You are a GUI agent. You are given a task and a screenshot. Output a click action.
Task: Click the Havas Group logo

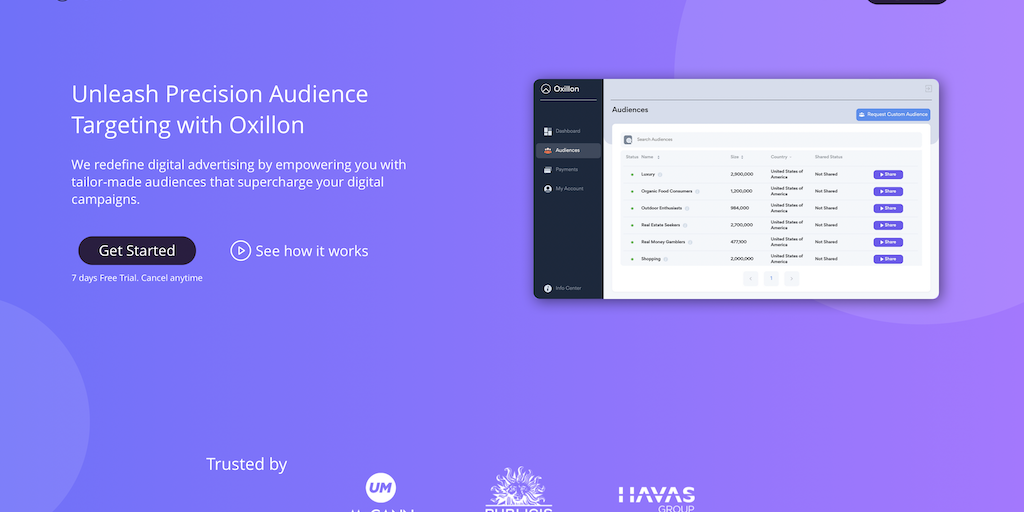[656, 499]
